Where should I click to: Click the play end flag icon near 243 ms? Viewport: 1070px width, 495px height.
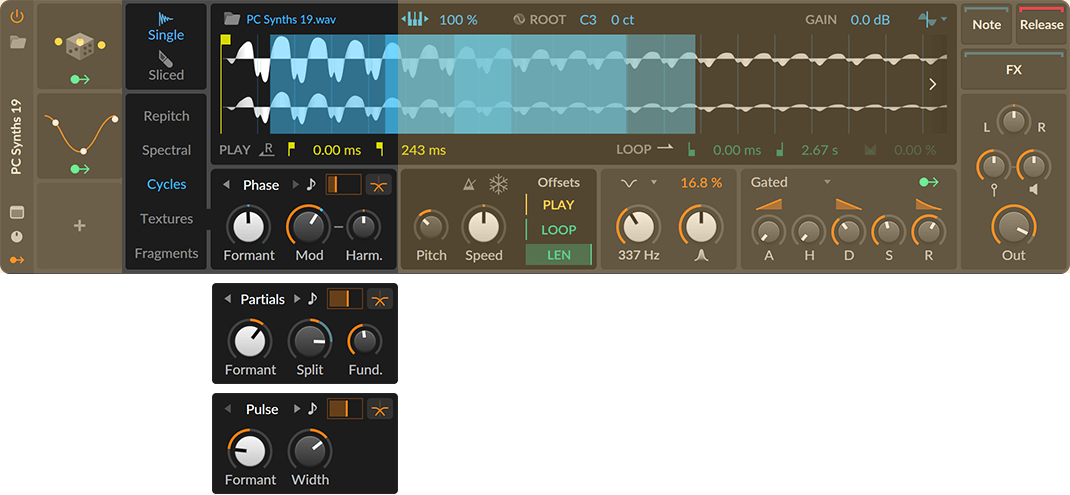380,150
